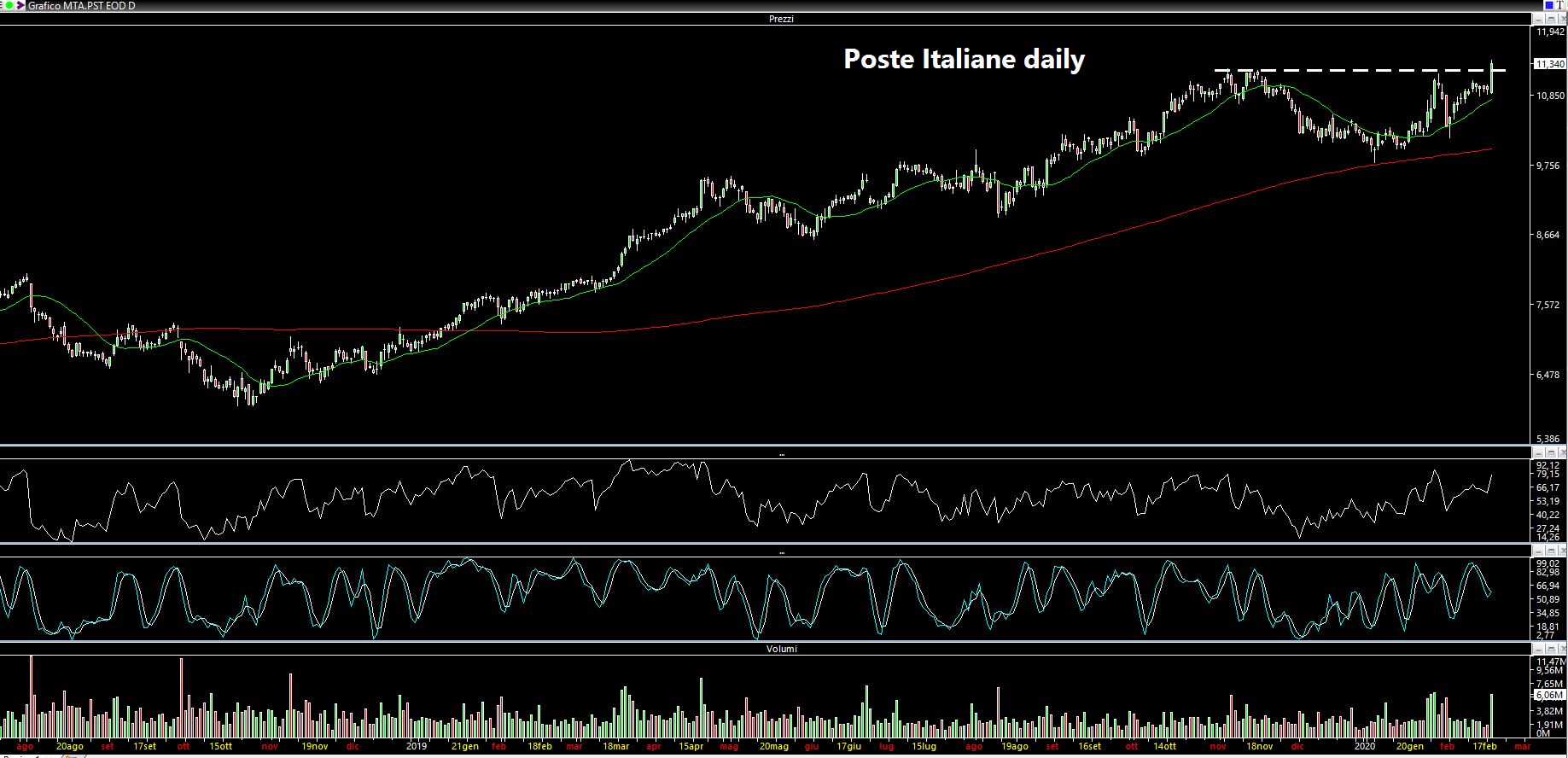1568x758 pixels.
Task: Maximize the stochastic indicator panel
Action: (x=1550, y=551)
